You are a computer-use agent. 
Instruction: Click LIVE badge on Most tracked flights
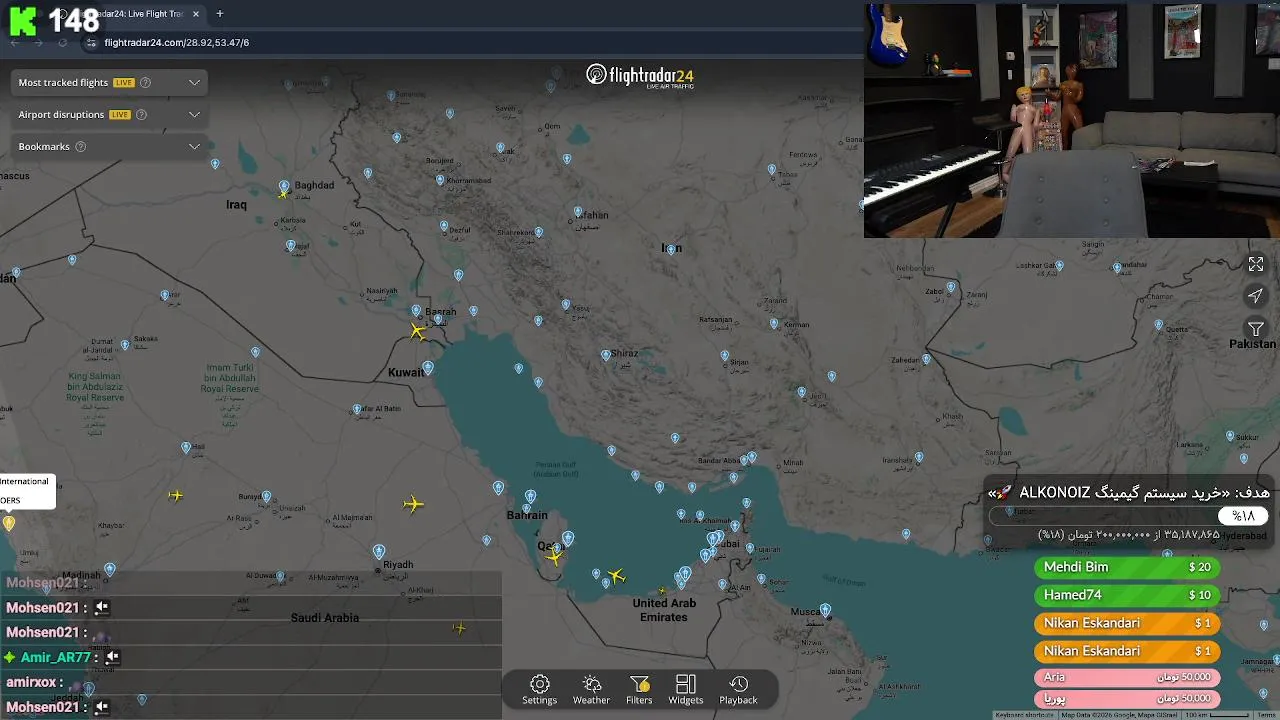tap(124, 82)
